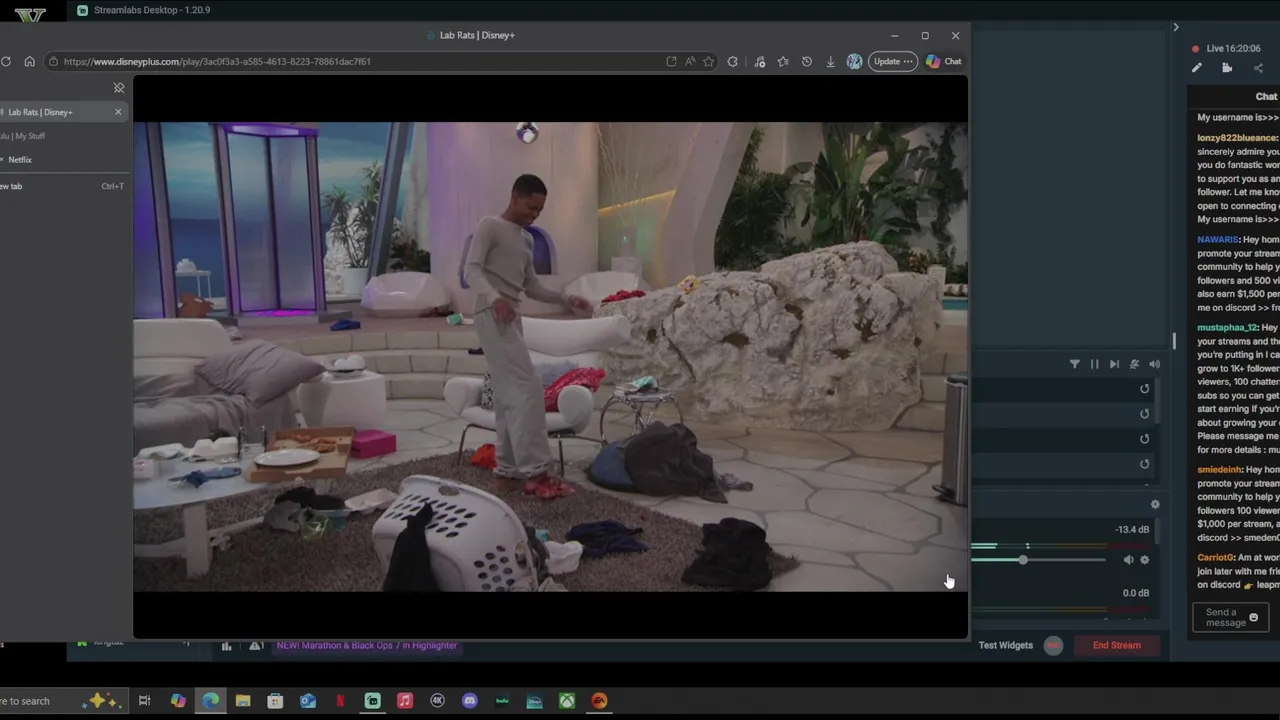Open Netflix app from taskbar
This screenshot has width=1280, height=720.
340,701
